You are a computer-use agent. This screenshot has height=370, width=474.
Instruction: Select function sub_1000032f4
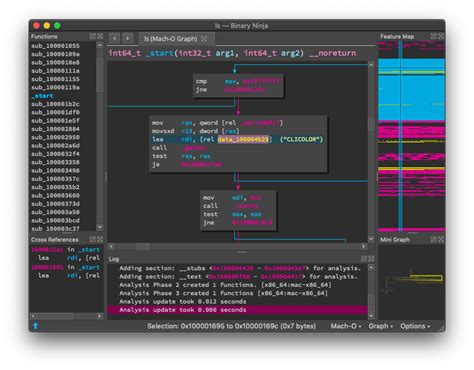[x=55, y=154]
